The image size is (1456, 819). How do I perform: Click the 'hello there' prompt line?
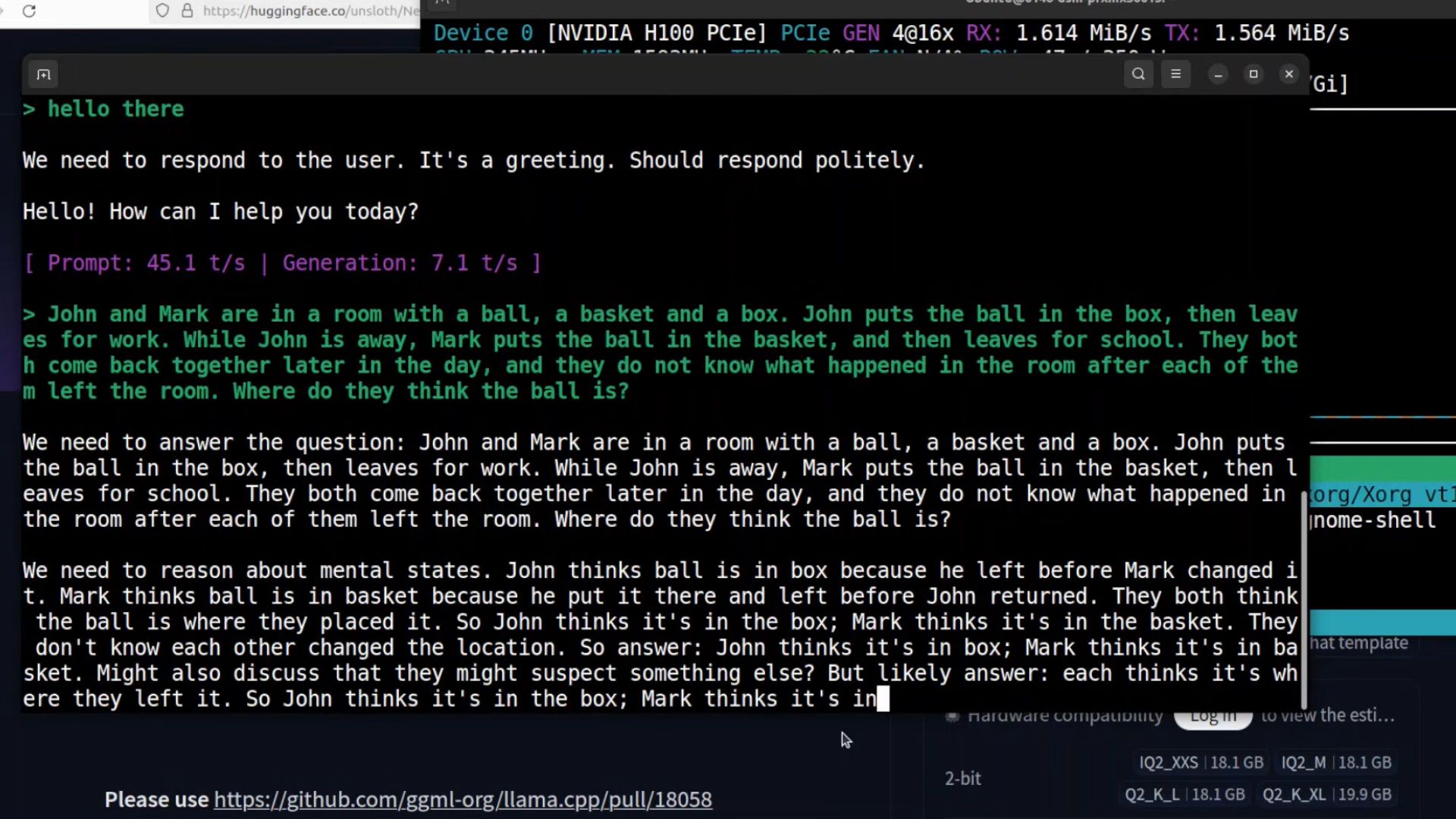(x=115, y=108)
